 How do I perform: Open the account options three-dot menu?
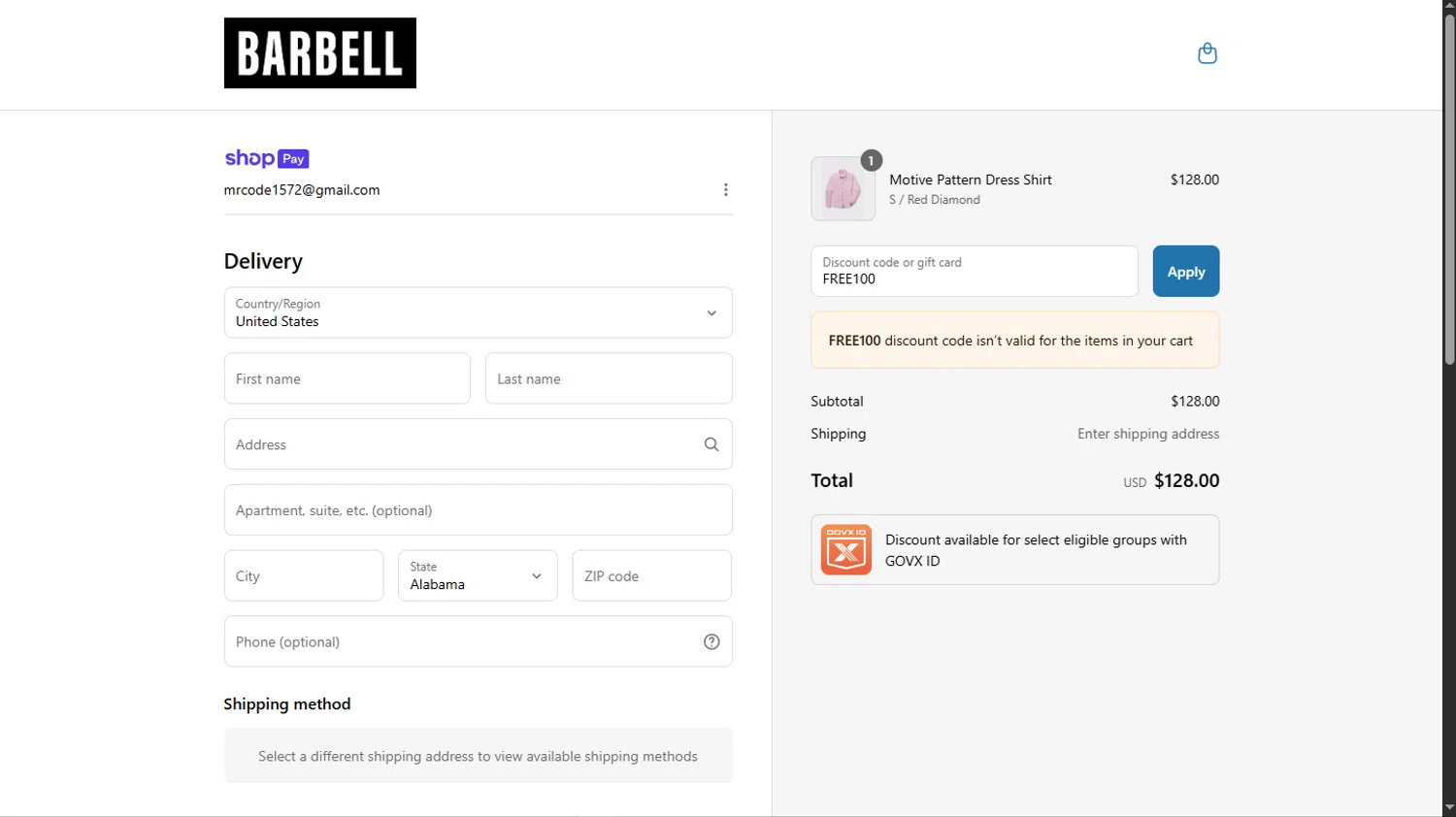tap(725, 190)
